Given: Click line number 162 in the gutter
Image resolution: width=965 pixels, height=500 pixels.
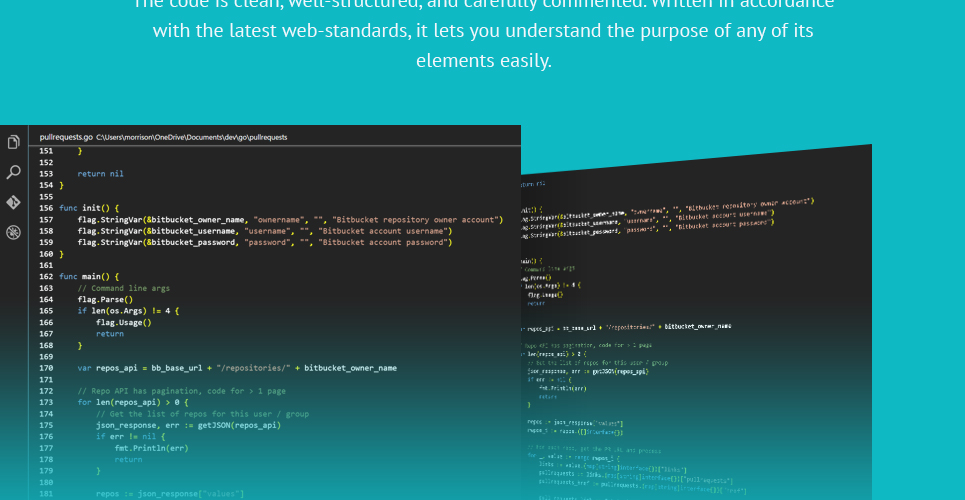Looking at the screenshot, I should pyautogui.click(x=46, y=276).
